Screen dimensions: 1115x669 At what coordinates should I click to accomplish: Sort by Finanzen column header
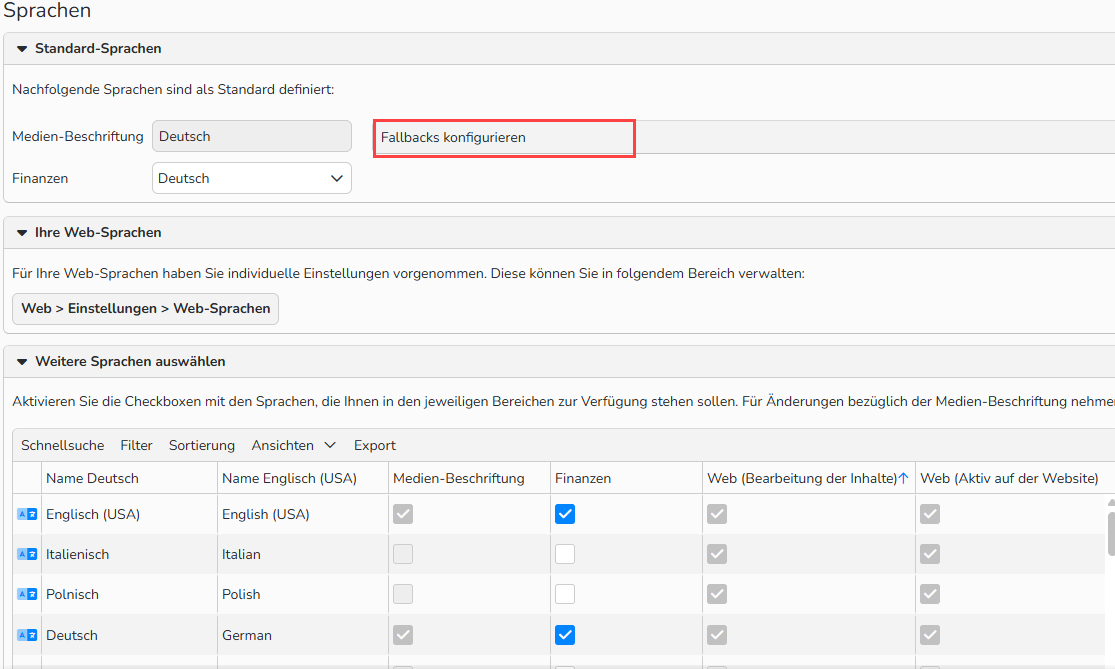click(x=626, y=478)
